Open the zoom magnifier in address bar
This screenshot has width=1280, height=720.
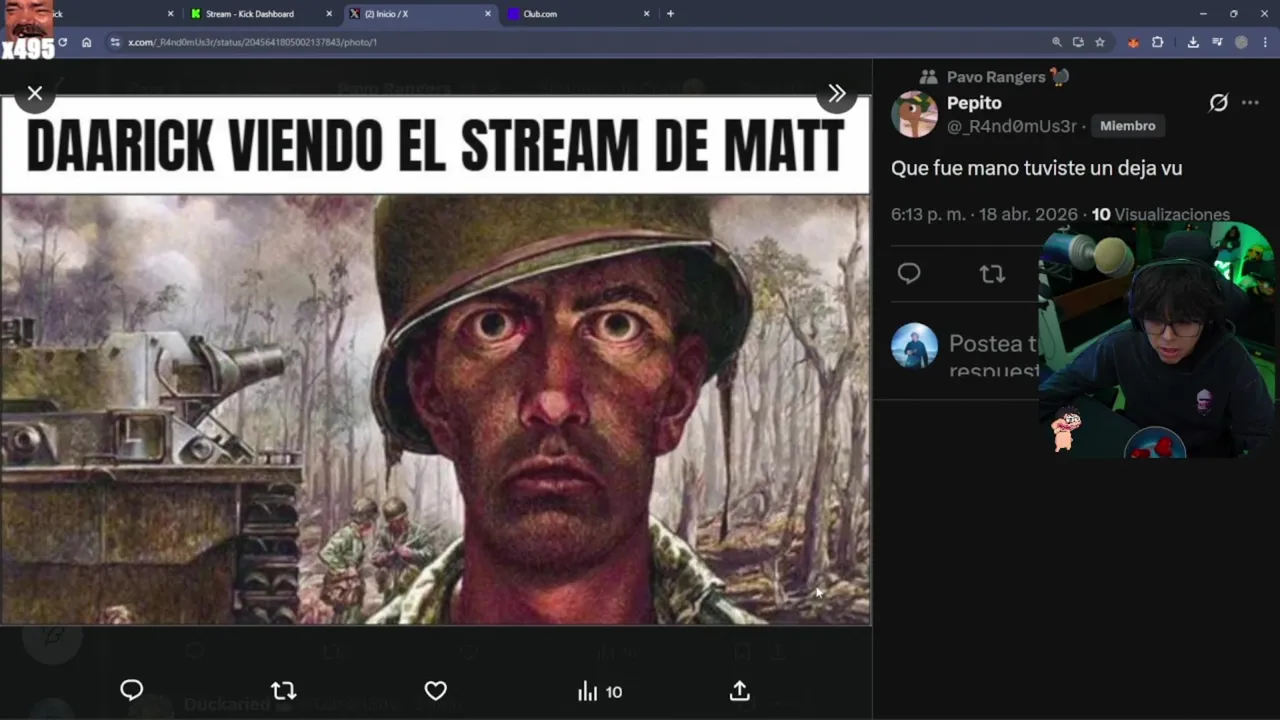pyautogui.click(x=1057, y=42)
